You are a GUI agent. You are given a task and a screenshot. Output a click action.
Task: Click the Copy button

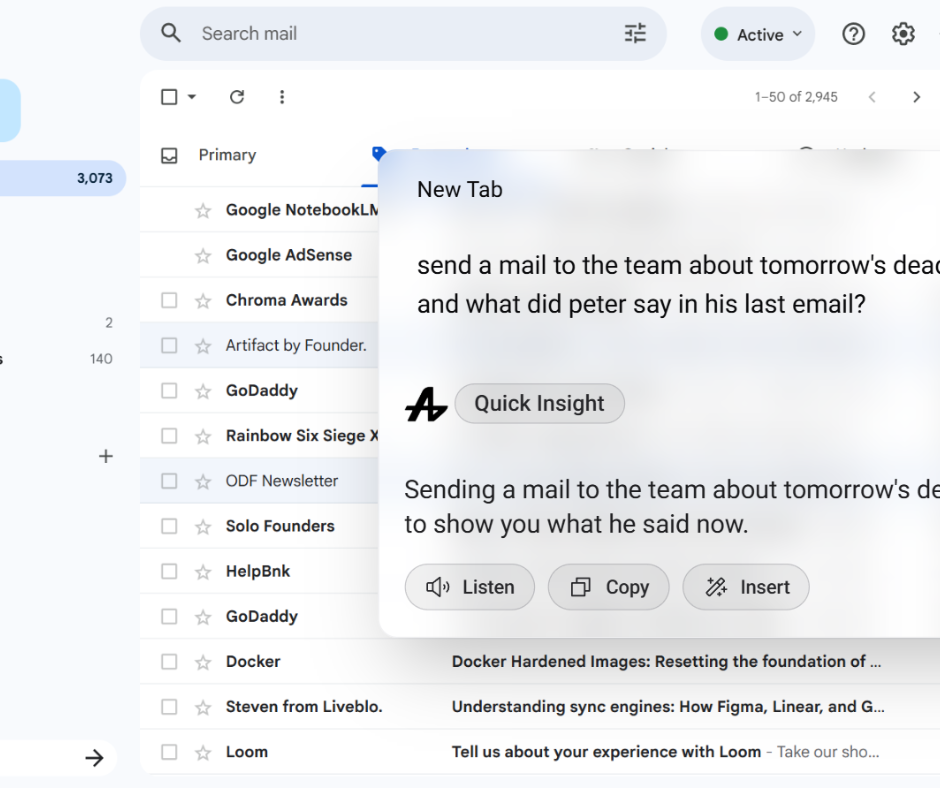608,587
